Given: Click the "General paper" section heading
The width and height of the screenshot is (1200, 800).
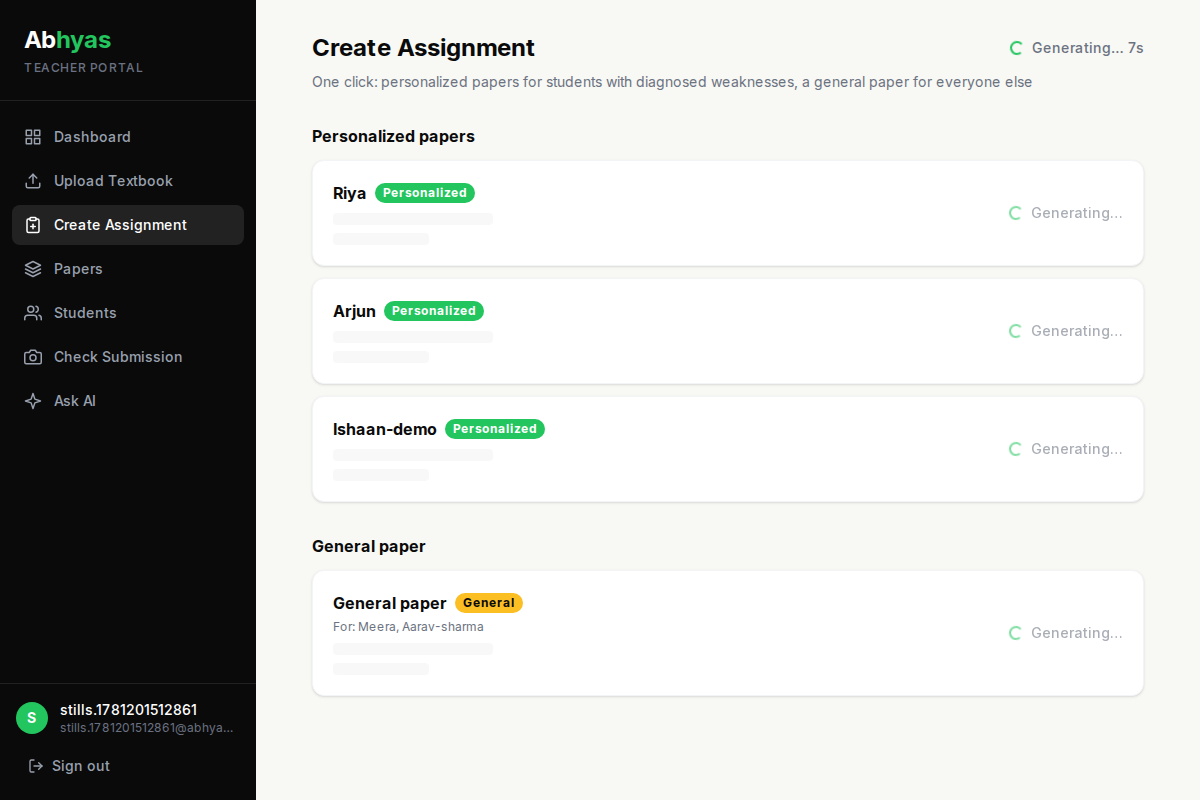Looking at the screenshot, I should point(369,546).
